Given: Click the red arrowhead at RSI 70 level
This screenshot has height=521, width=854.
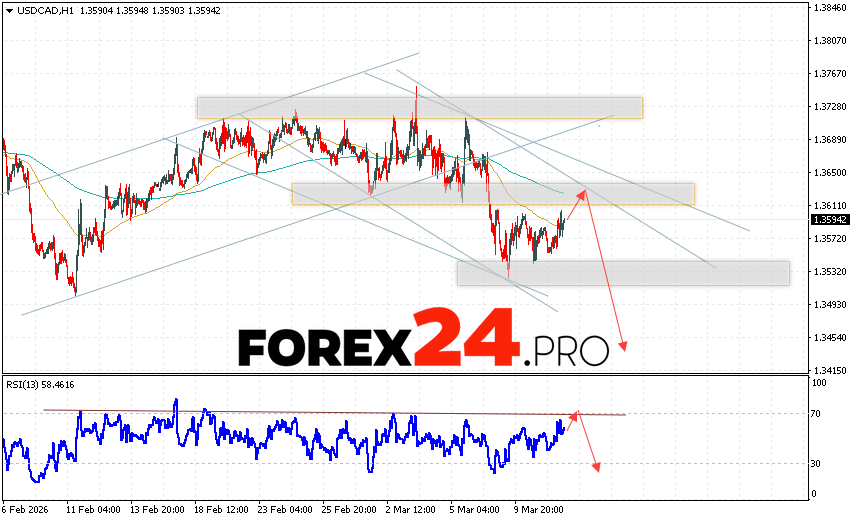Looking at the screenshot, I should [574, 414].
